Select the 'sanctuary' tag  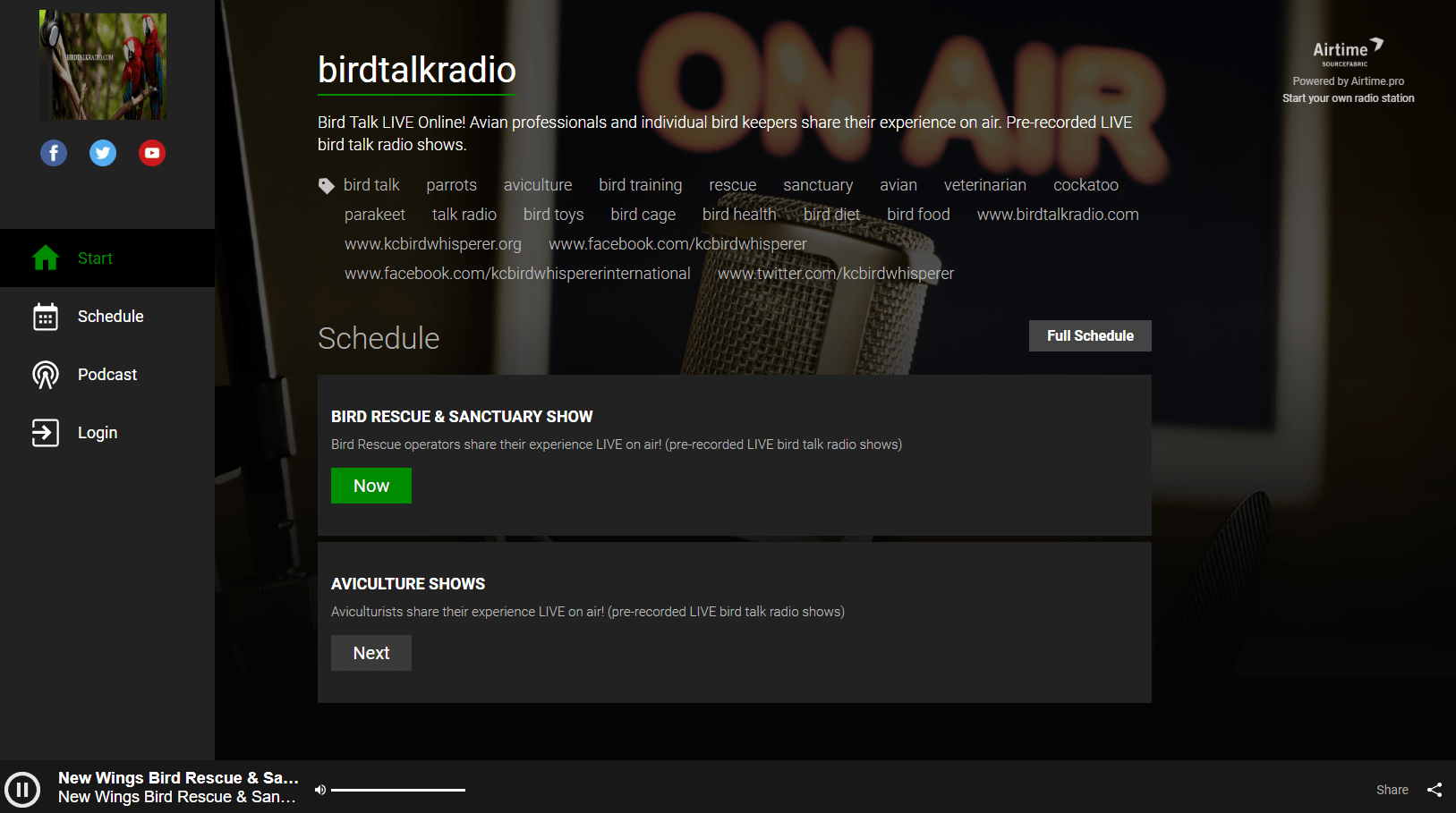tap(818, 185)
